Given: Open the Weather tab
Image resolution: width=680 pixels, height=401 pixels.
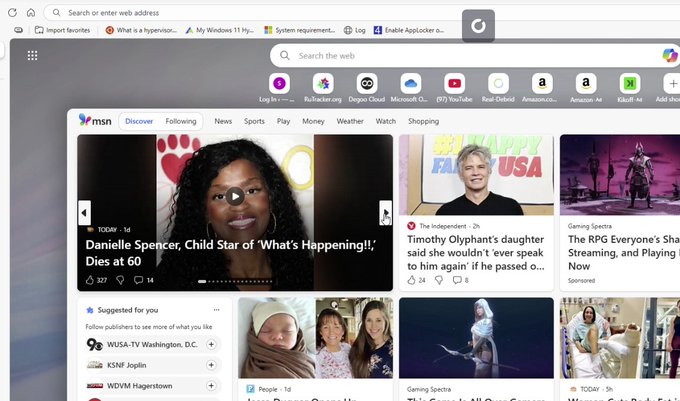Looking at the screenshot, I should coord(350,121).
